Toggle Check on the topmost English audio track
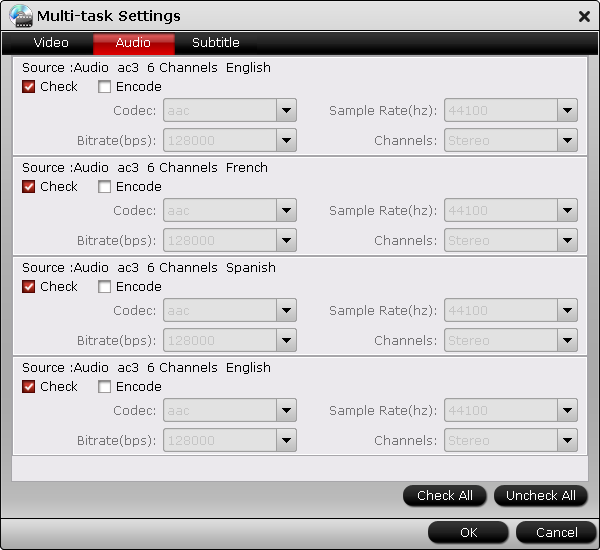 click(29, 87)
